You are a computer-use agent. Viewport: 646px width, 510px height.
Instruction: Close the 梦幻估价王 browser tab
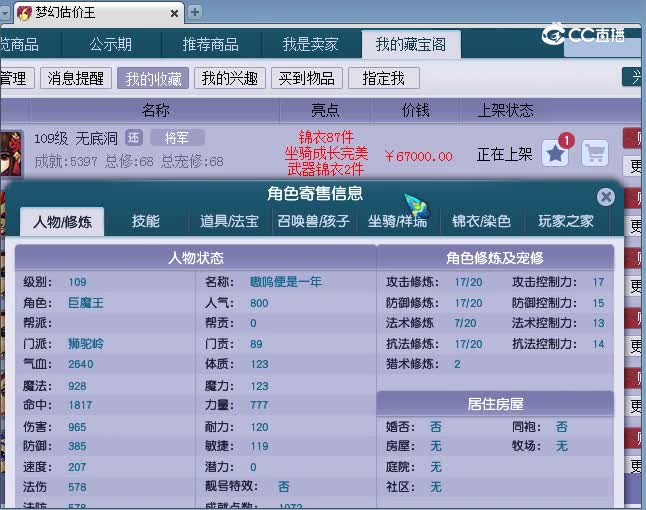[174, 14]
